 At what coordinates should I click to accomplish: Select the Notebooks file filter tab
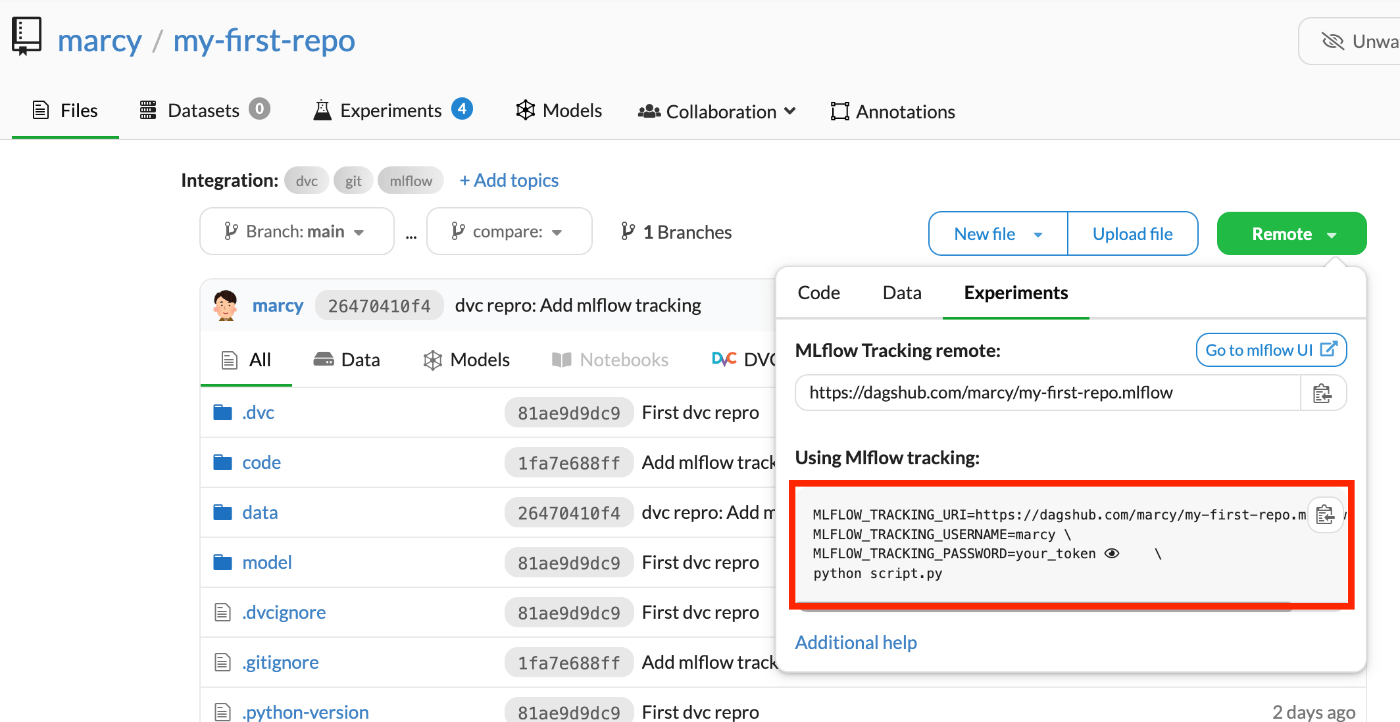[610, 359]
